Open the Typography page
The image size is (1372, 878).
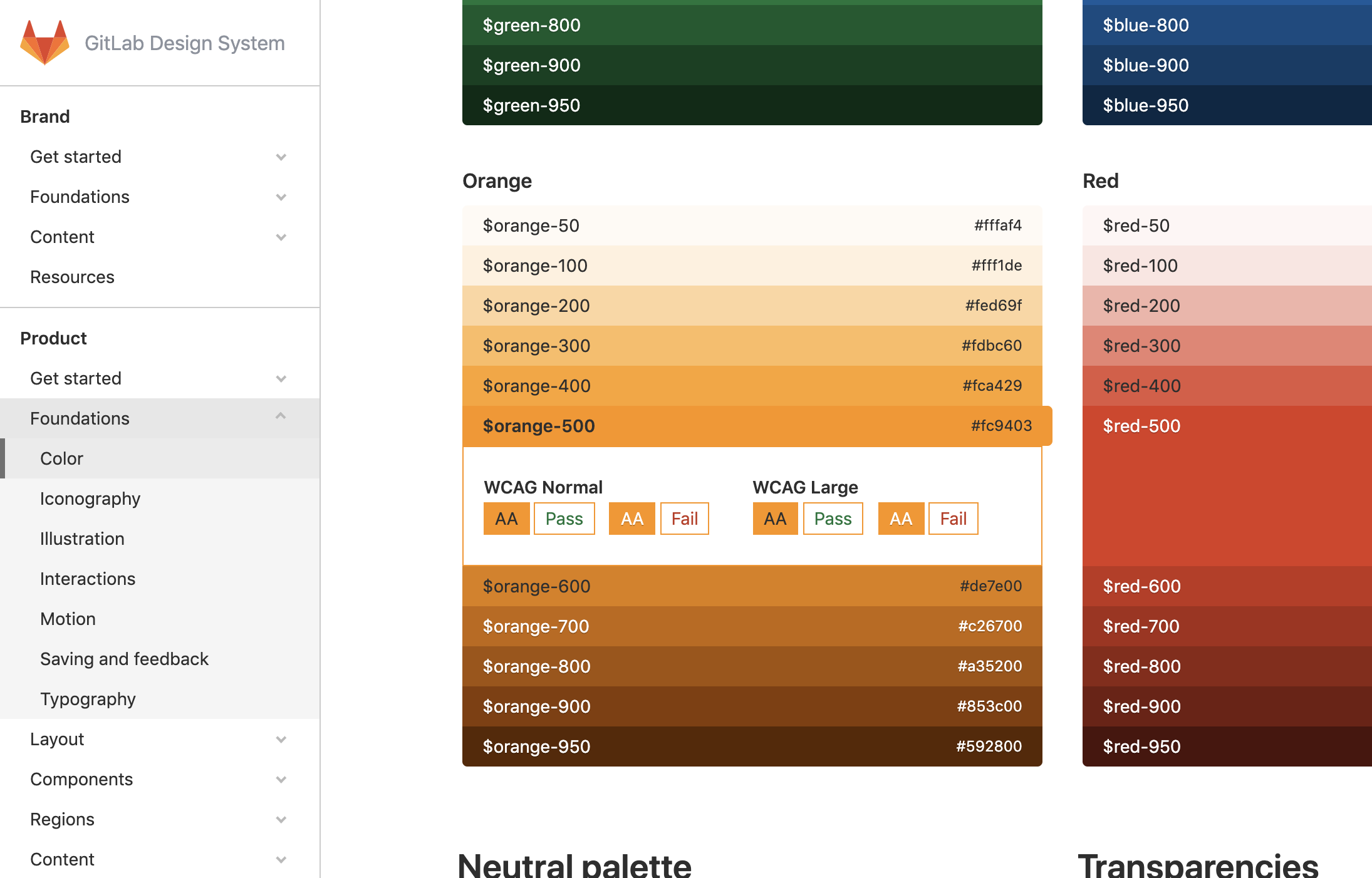[88, 699]
